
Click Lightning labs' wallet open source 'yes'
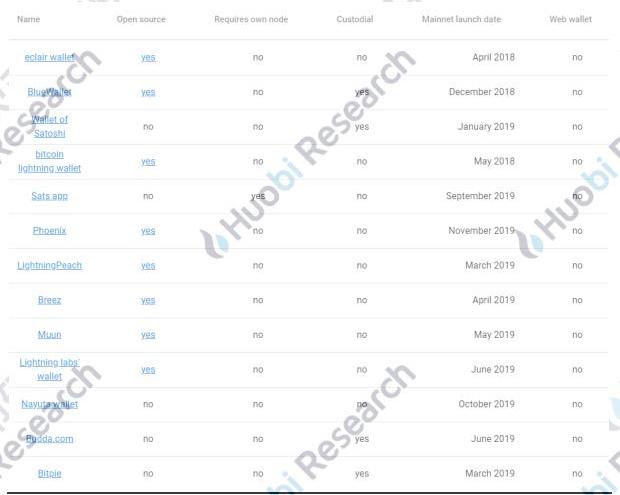click(148, 370)
